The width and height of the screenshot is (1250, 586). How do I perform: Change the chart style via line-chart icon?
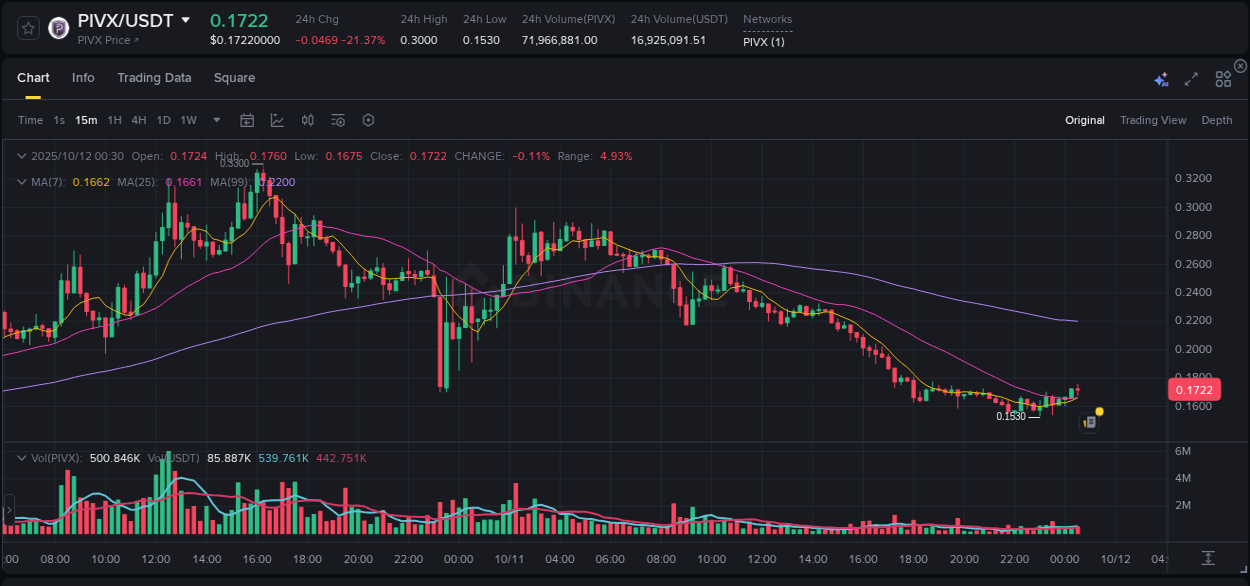point(276,120)
